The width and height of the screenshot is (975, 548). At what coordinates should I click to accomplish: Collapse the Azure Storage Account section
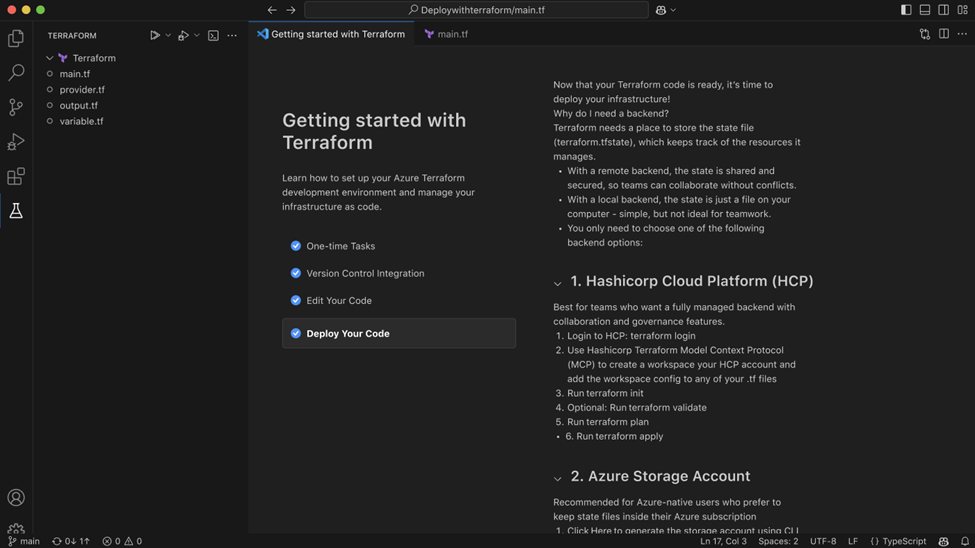558,478
